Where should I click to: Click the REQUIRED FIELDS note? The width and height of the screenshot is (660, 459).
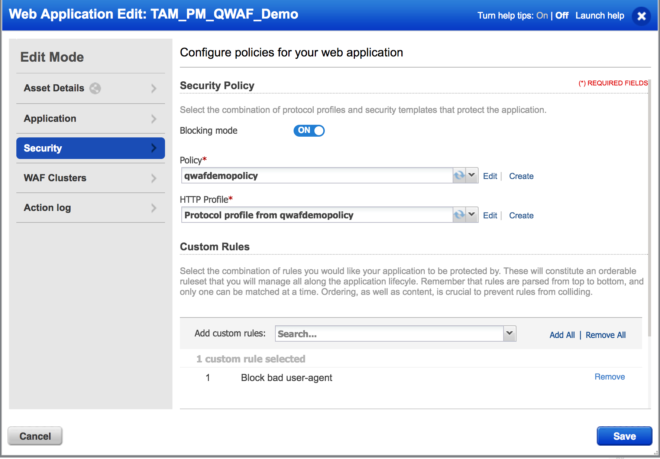tap(613, 83)
